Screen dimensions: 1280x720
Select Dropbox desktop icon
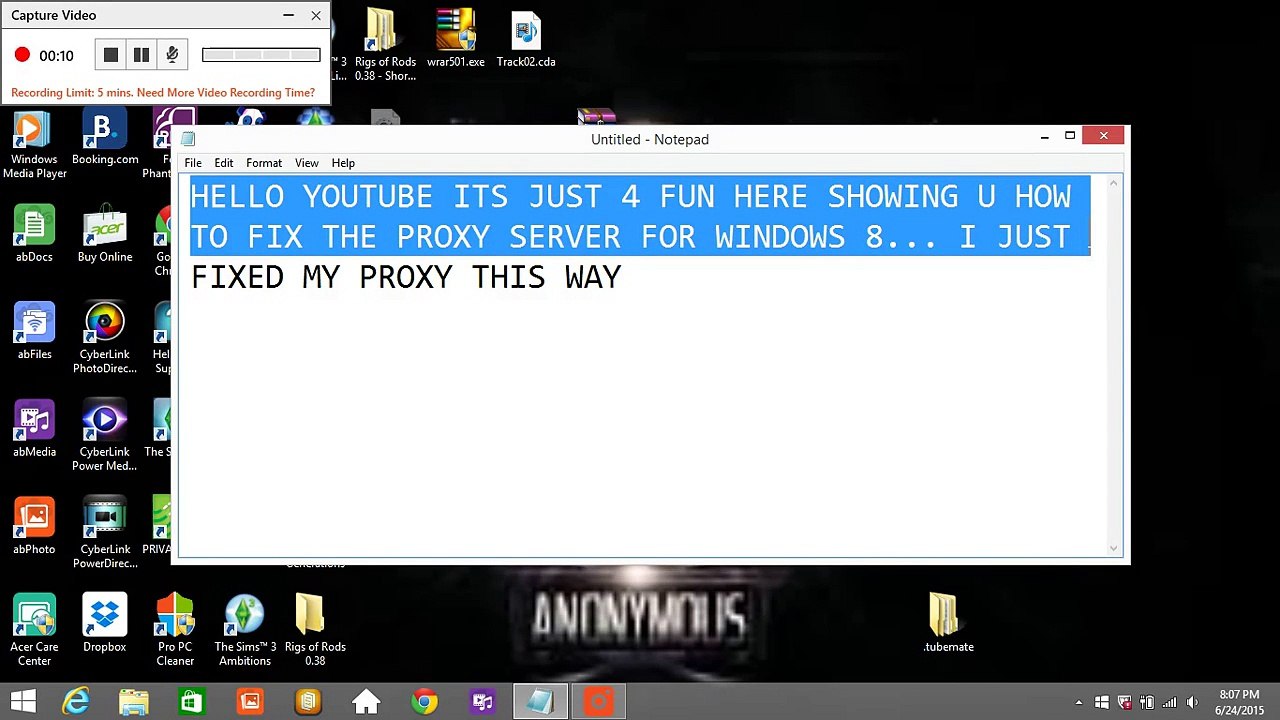pyautogui.click(x=105, y=624)
